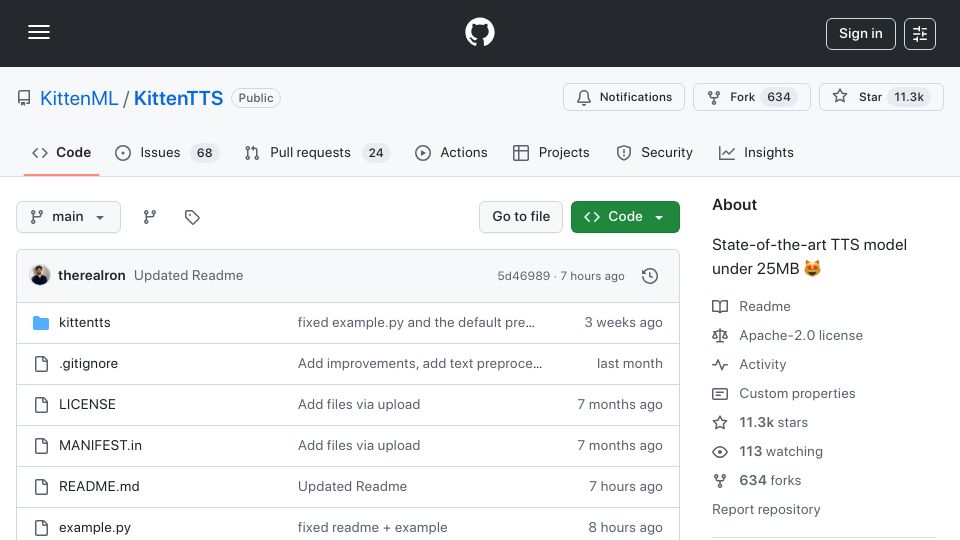Click the .gitignore file icon
This screenshot has width=960, height=540.
(41, 364)
